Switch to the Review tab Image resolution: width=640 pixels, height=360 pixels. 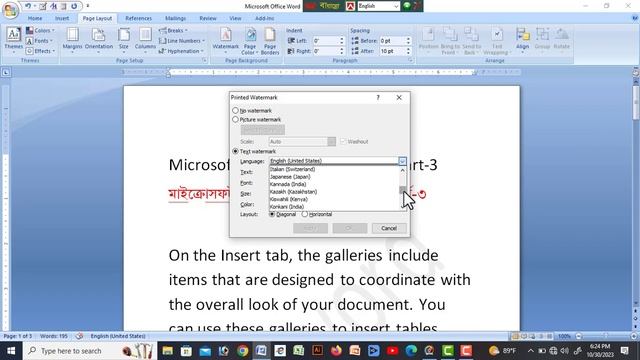tap(208, 18)
